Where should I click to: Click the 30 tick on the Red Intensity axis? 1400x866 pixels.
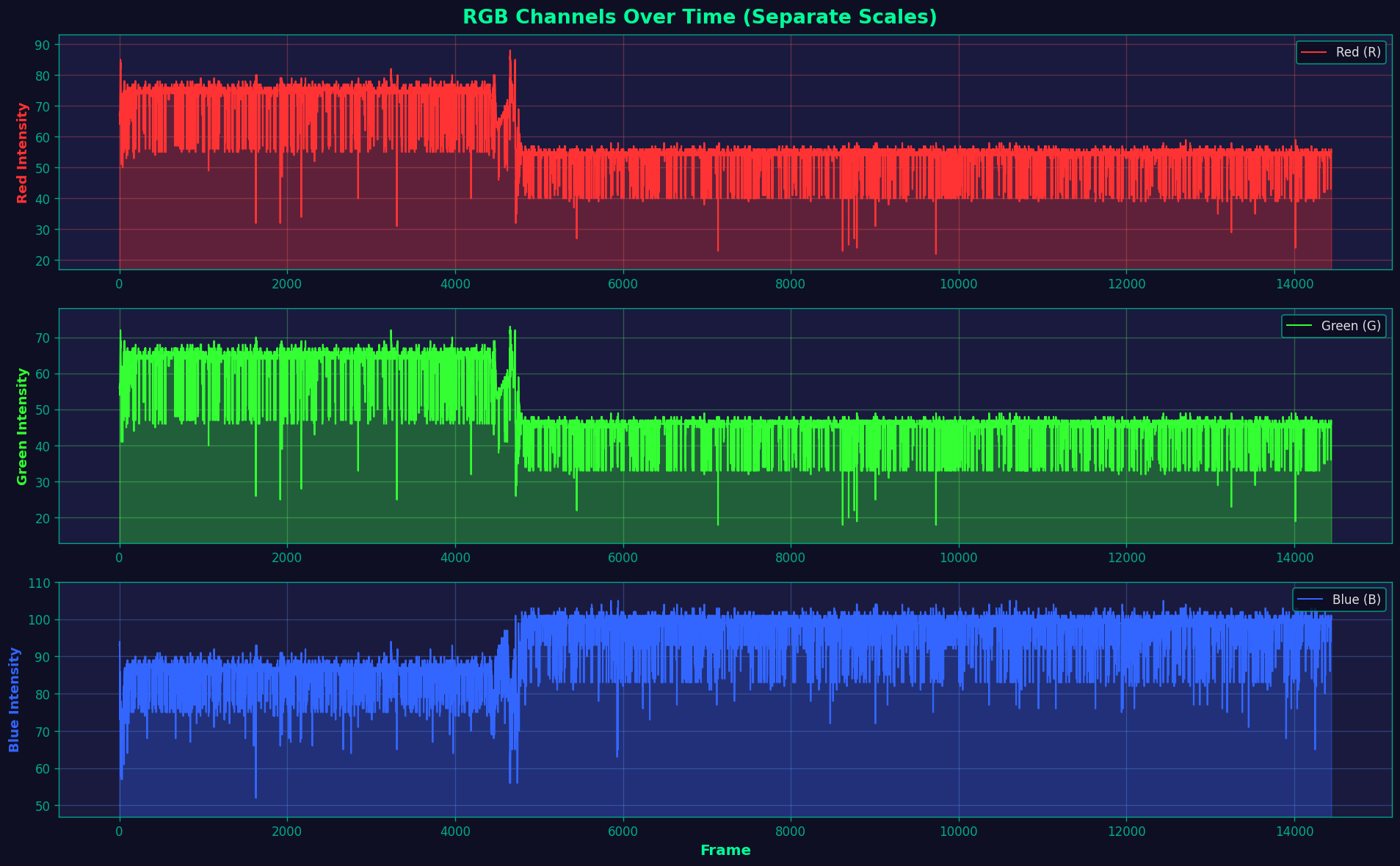(x=43, y=230)
